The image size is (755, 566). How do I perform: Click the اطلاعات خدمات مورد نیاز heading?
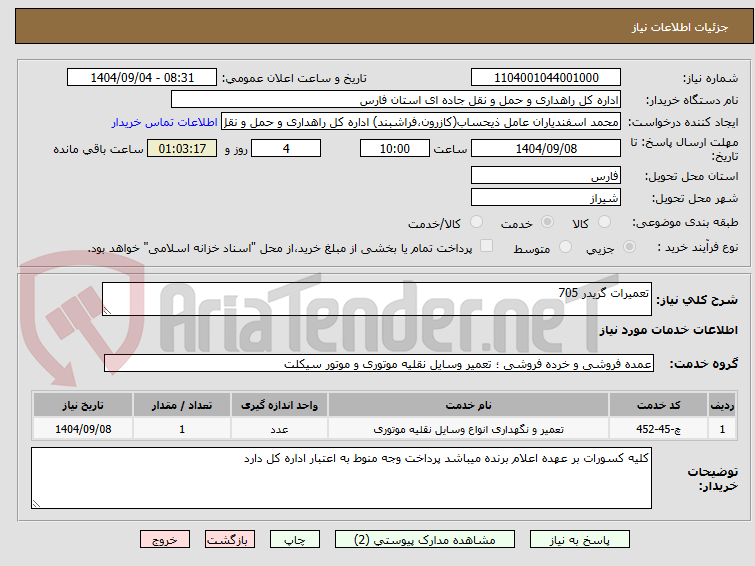(668, 330)
